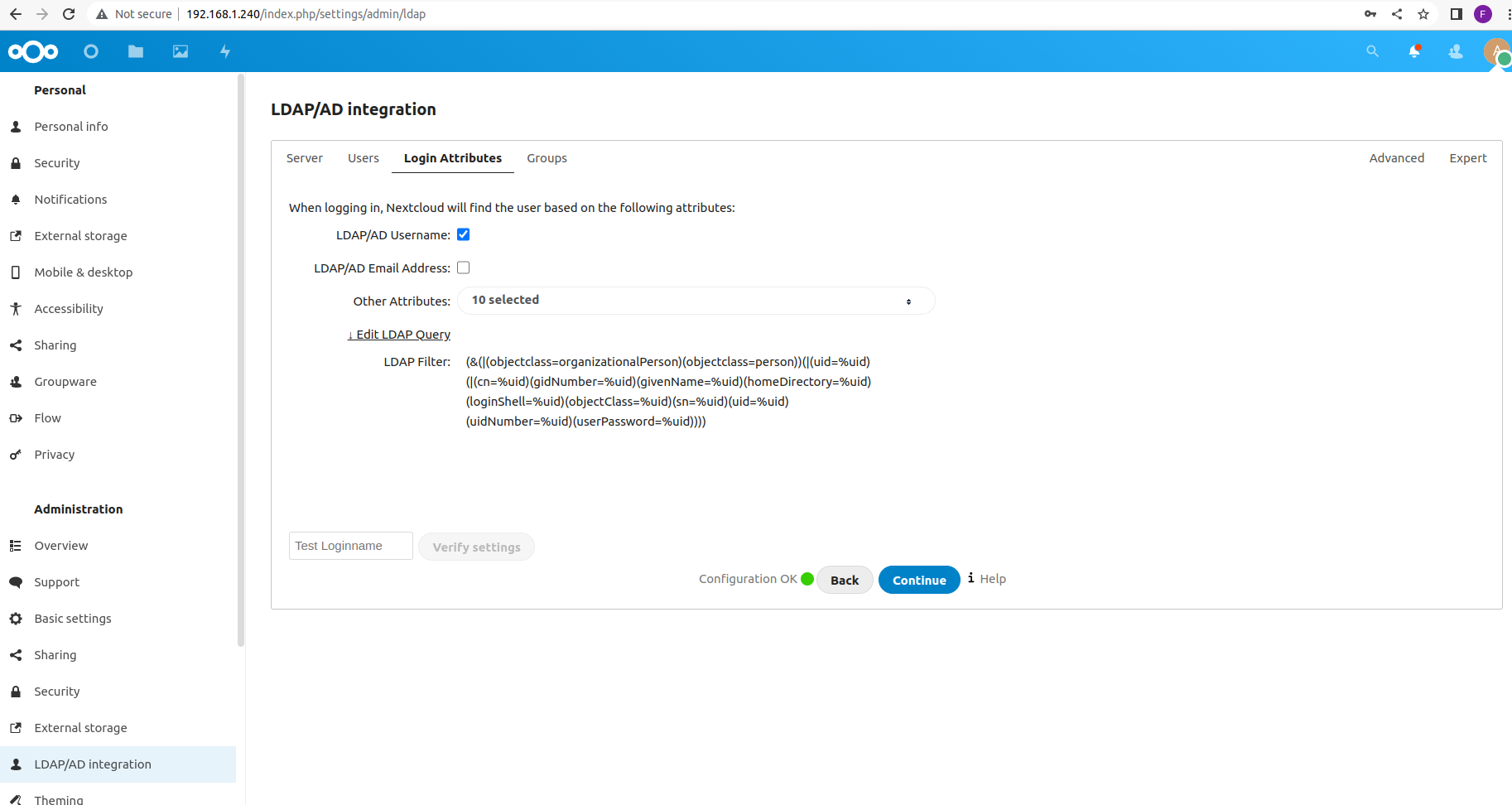Open the Dashboard circle icon
Viewport: 1512px width, 805px height.
click(91, 51)
